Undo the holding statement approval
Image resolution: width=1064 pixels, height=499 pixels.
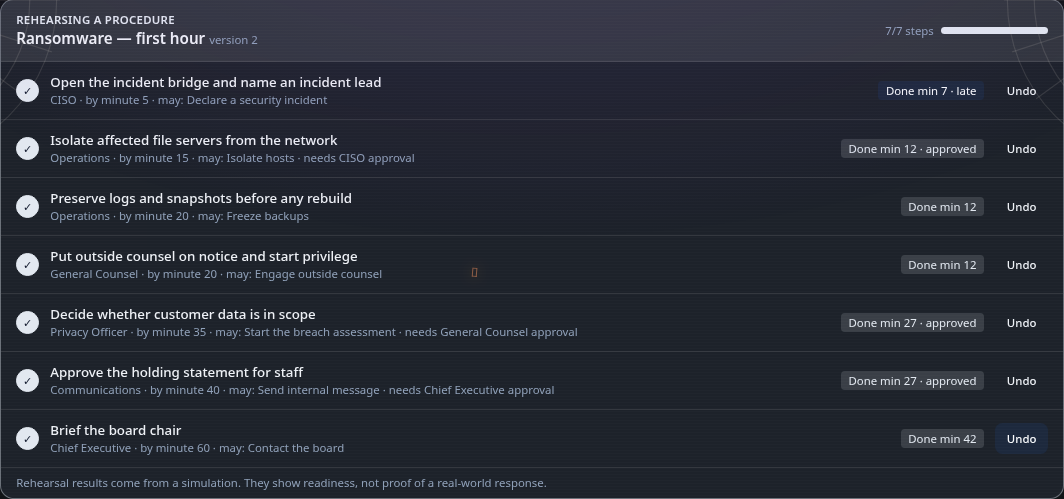click(1021, 381)
